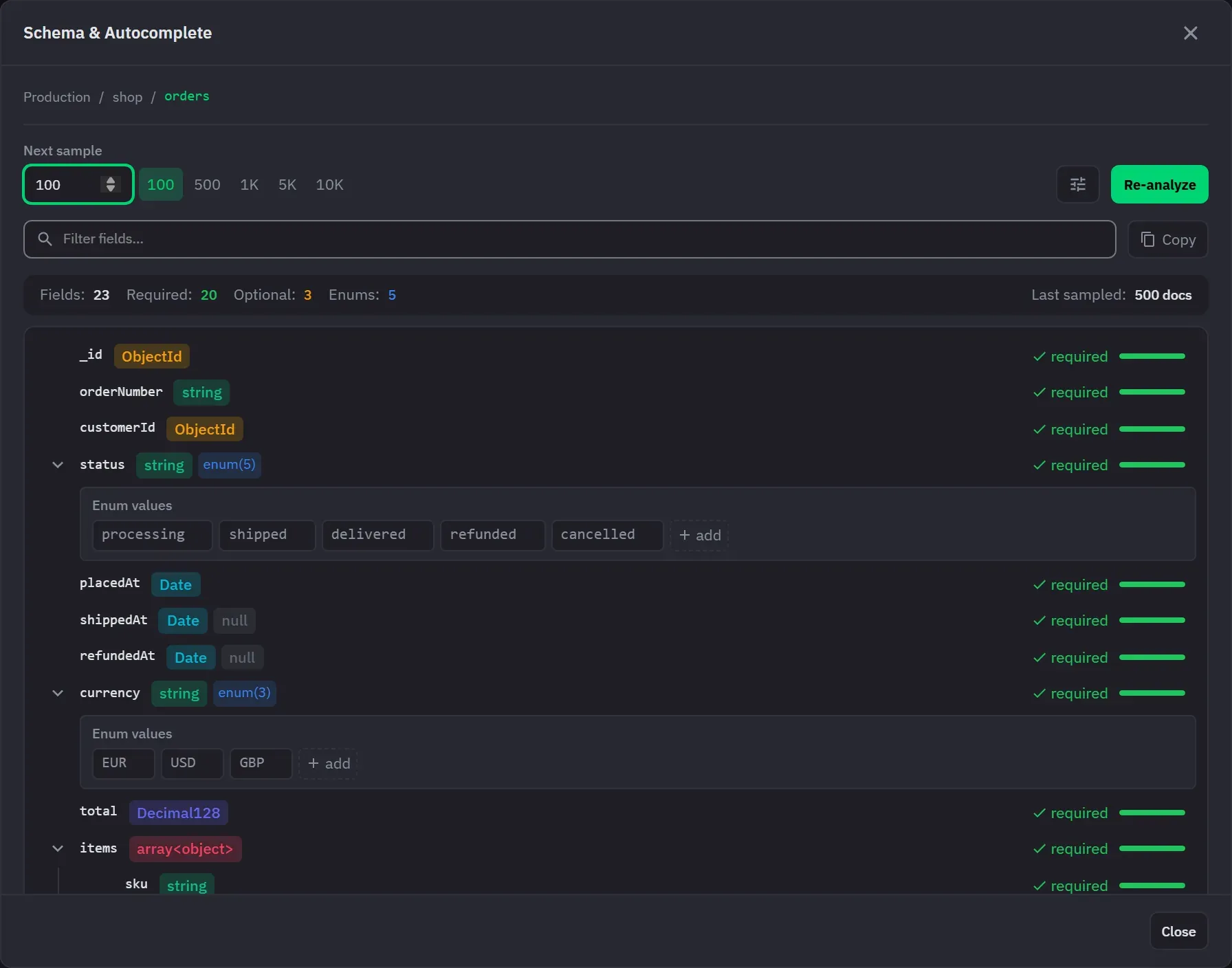Click the total field name

tap(98, 811)
